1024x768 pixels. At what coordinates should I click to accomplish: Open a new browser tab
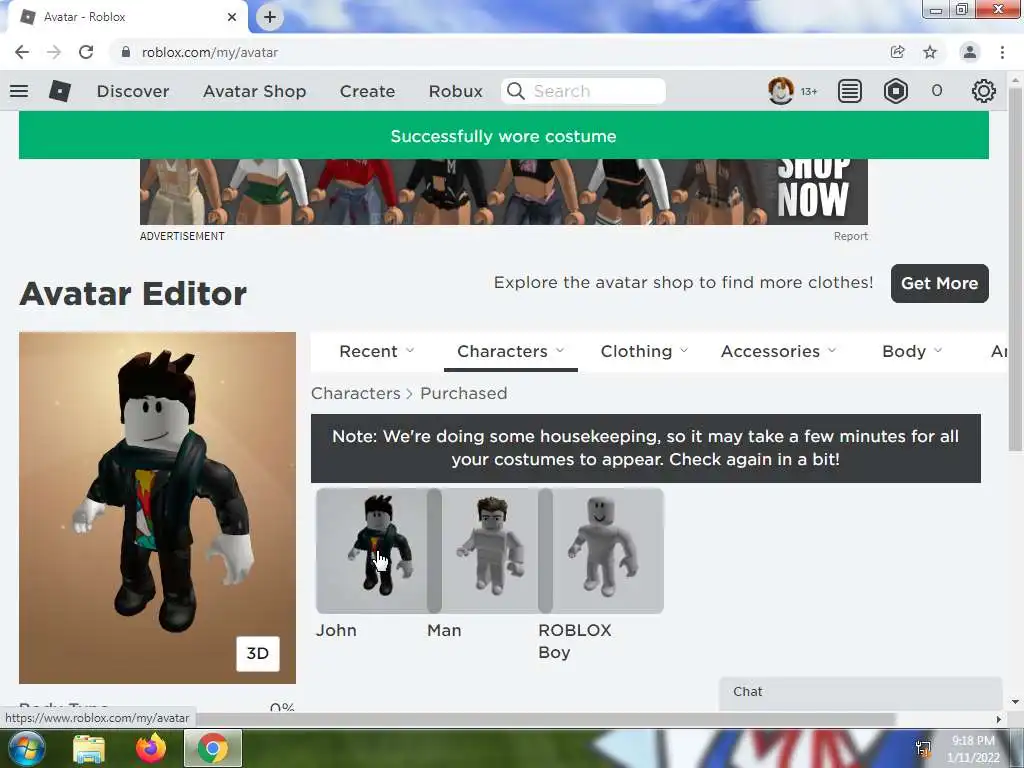tap(270, 17)
